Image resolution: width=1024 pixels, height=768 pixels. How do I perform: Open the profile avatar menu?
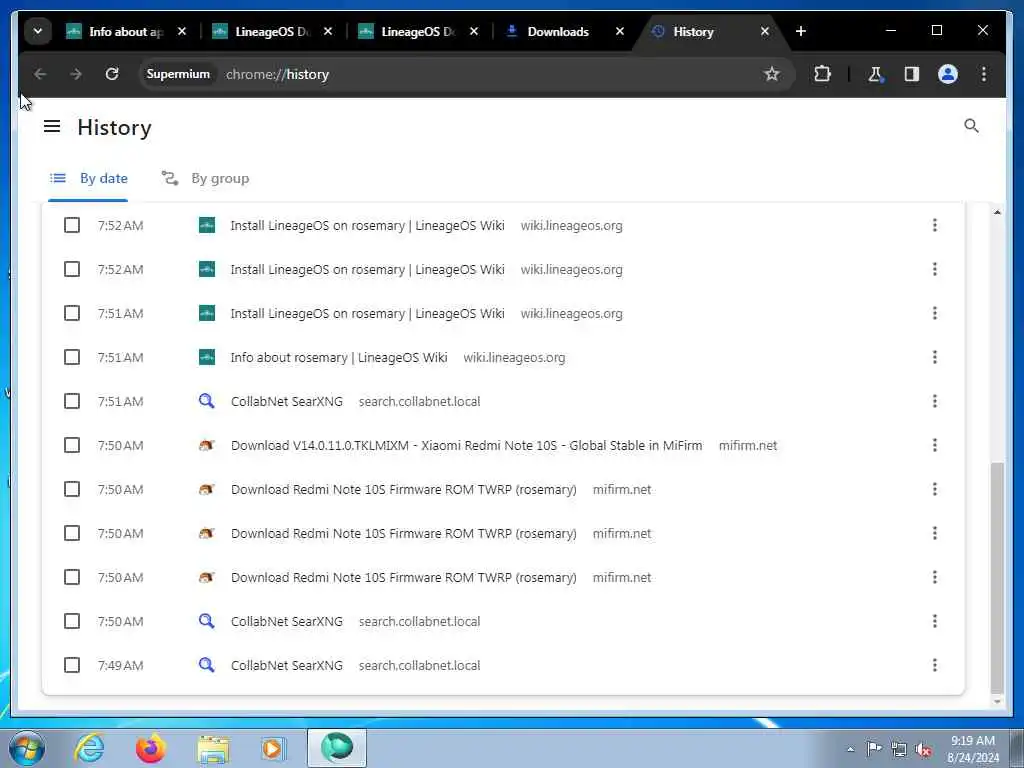point(948,74)
